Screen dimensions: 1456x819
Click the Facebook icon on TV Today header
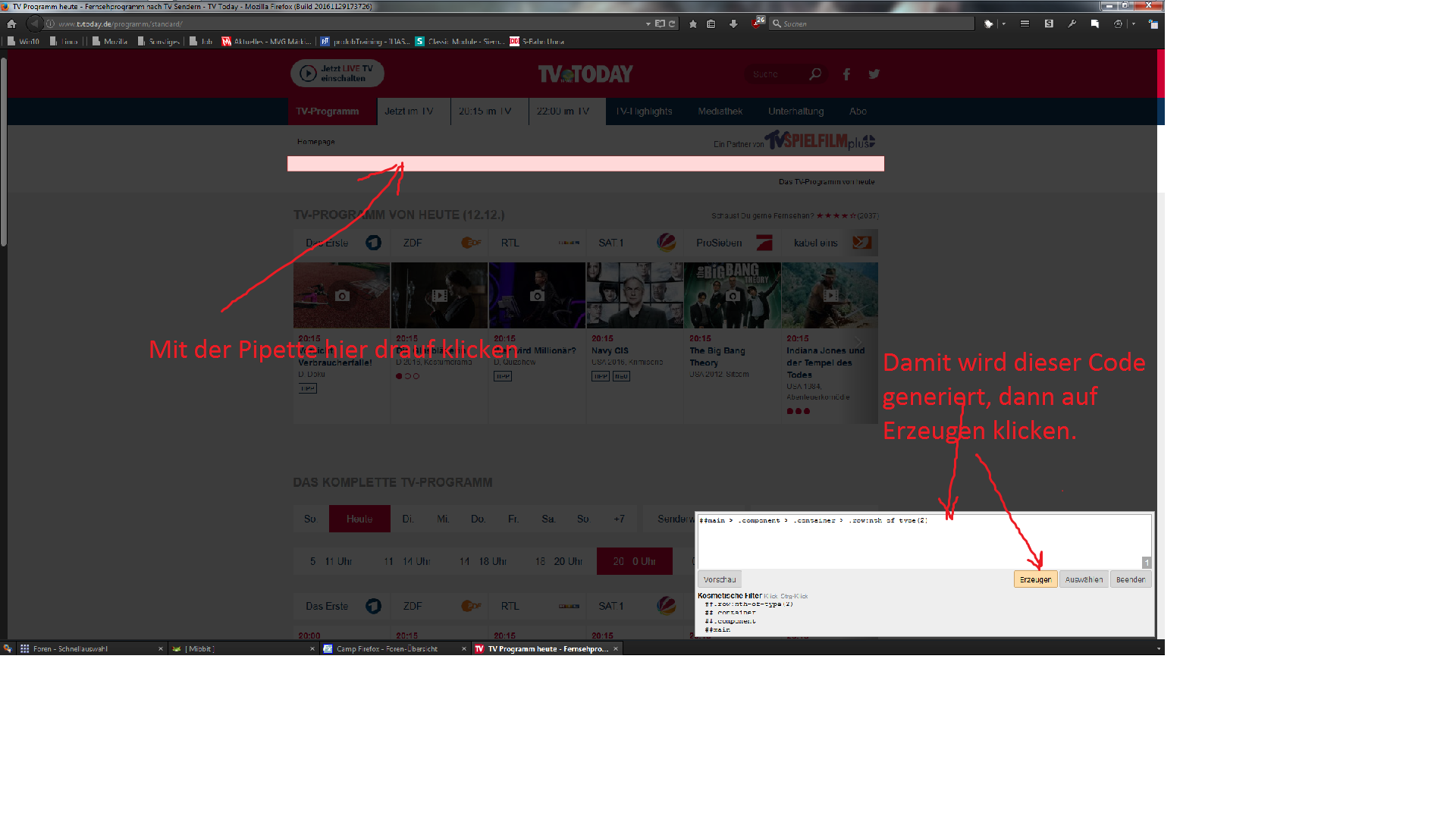pos(846,74)
